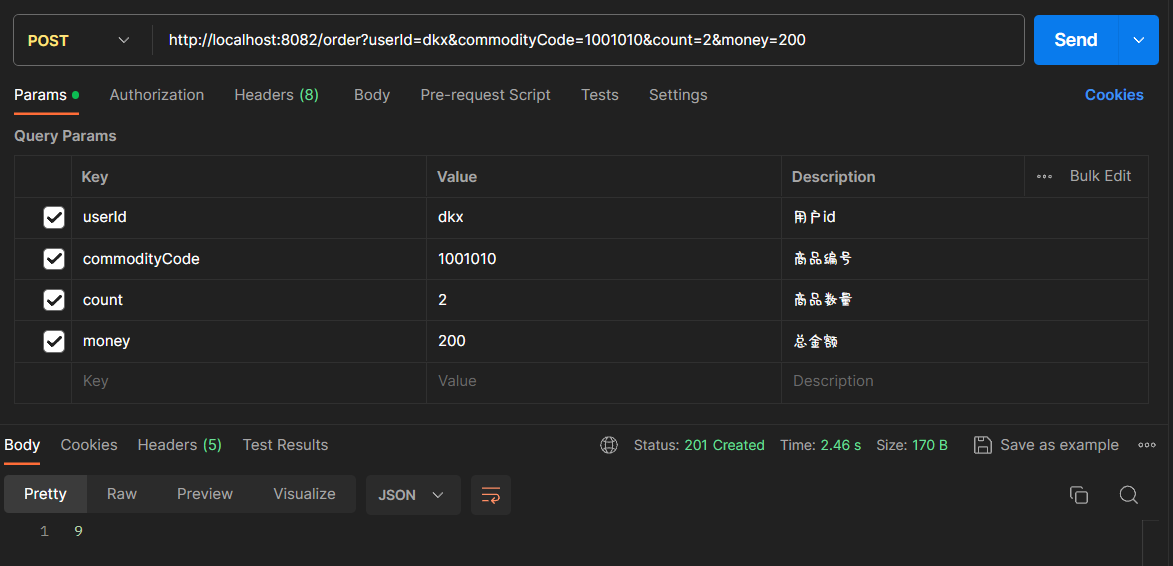Viewport: 1173px width, 566px height.
Task: Click the 1001010 value cell
Action: (604, 259)
